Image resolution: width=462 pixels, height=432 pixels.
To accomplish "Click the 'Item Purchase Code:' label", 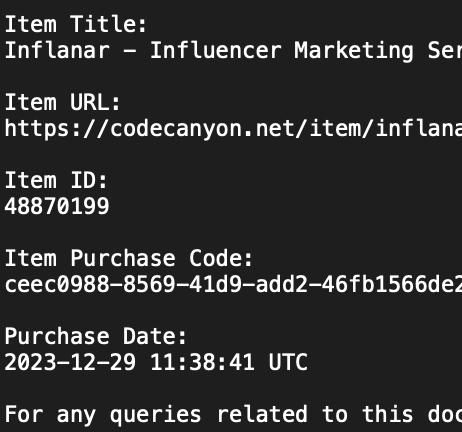I will pos(129,258).
